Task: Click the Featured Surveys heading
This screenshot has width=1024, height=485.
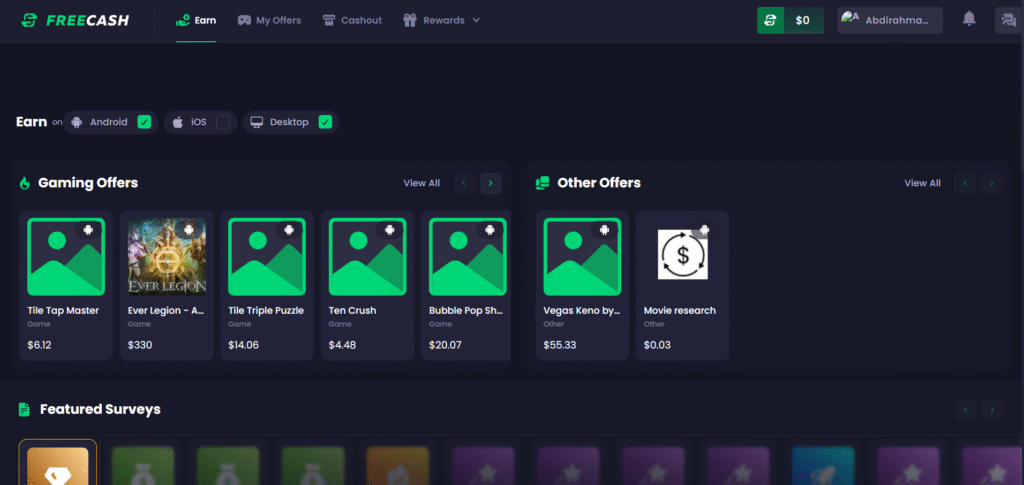Action: 101,409
